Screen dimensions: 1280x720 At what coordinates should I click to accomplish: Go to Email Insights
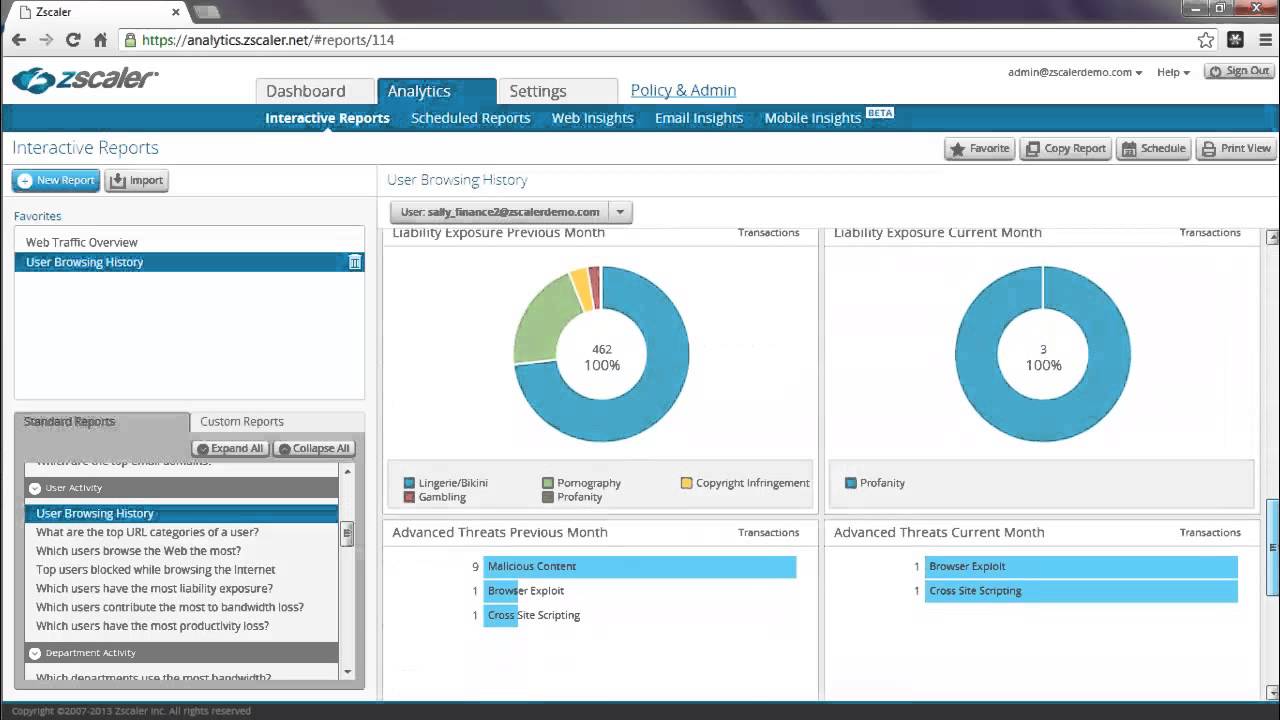click(699, 118)
